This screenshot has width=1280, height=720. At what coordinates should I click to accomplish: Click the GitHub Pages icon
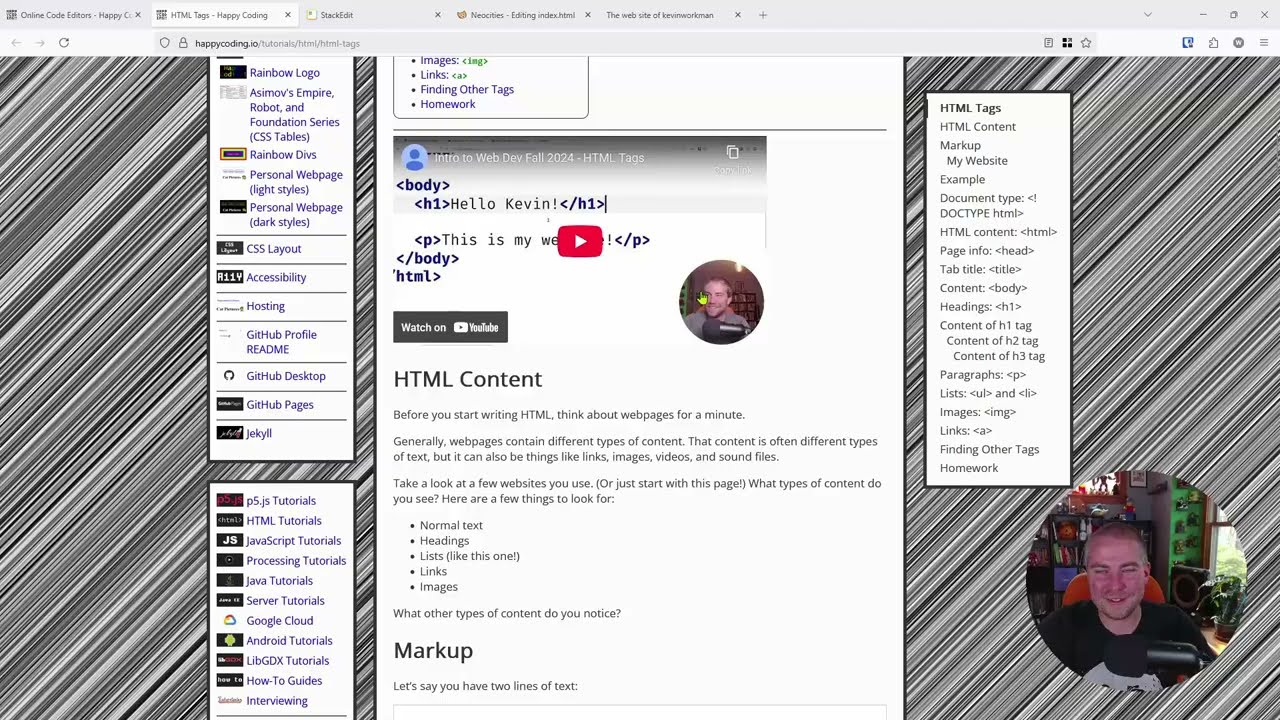coord(230,405)
